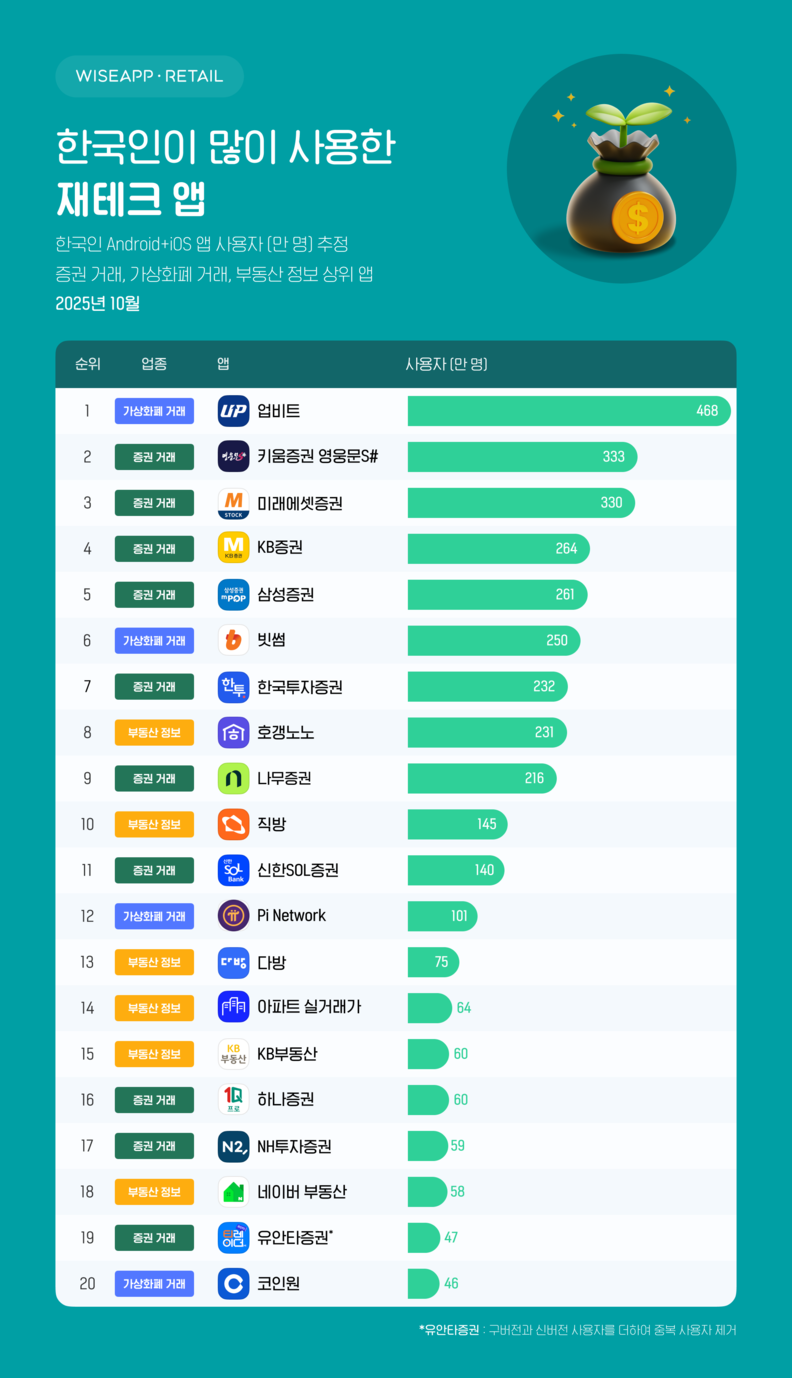792x1378 pixels.
Task: Click the 직방 orange app icon
Action: pyautogui.click(x=233, y=824)
